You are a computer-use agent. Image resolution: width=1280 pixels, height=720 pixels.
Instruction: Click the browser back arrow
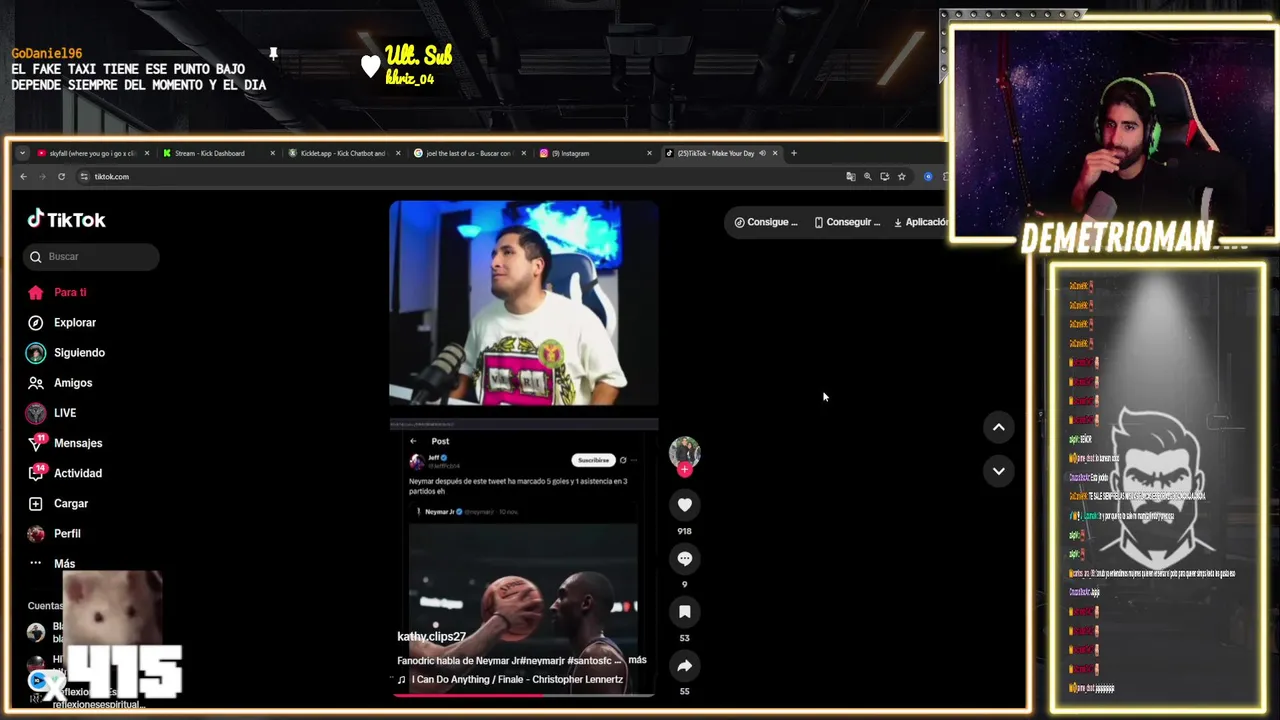pos(24,176)
